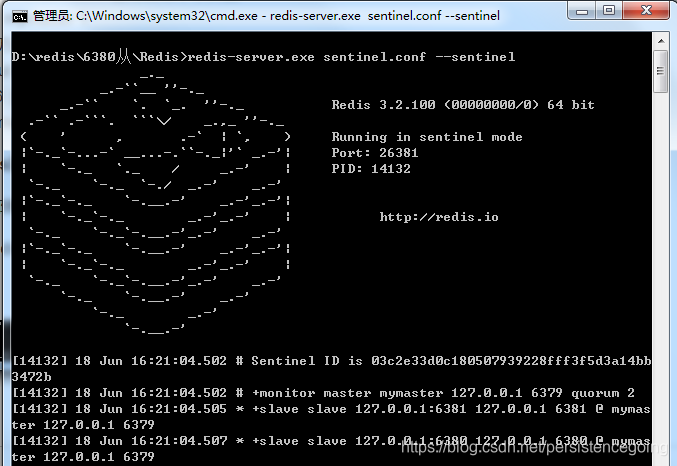The width and height of the screenshot is (677, 466).
Task: Maximize the cmd.exe window
Action: 609,10
